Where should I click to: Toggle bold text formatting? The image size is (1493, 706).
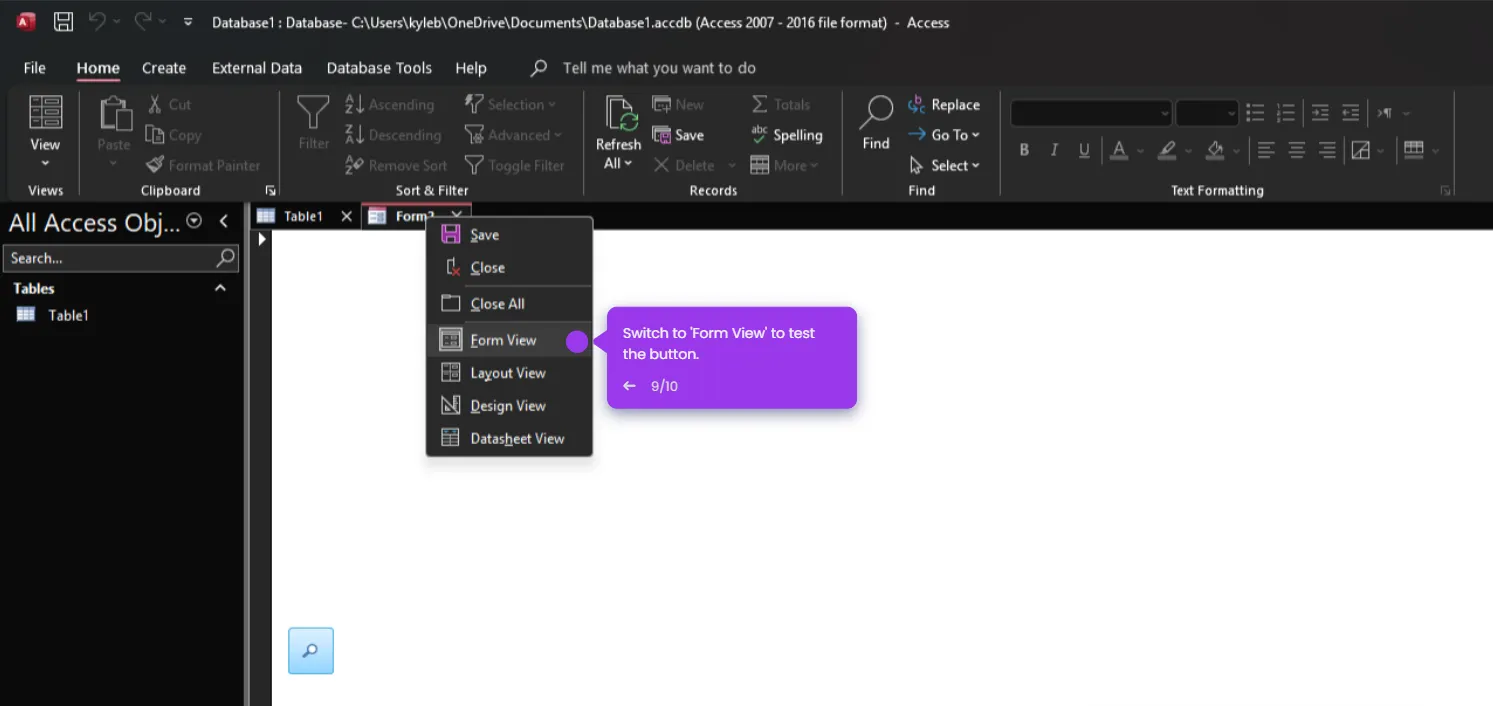[1024, 149]
